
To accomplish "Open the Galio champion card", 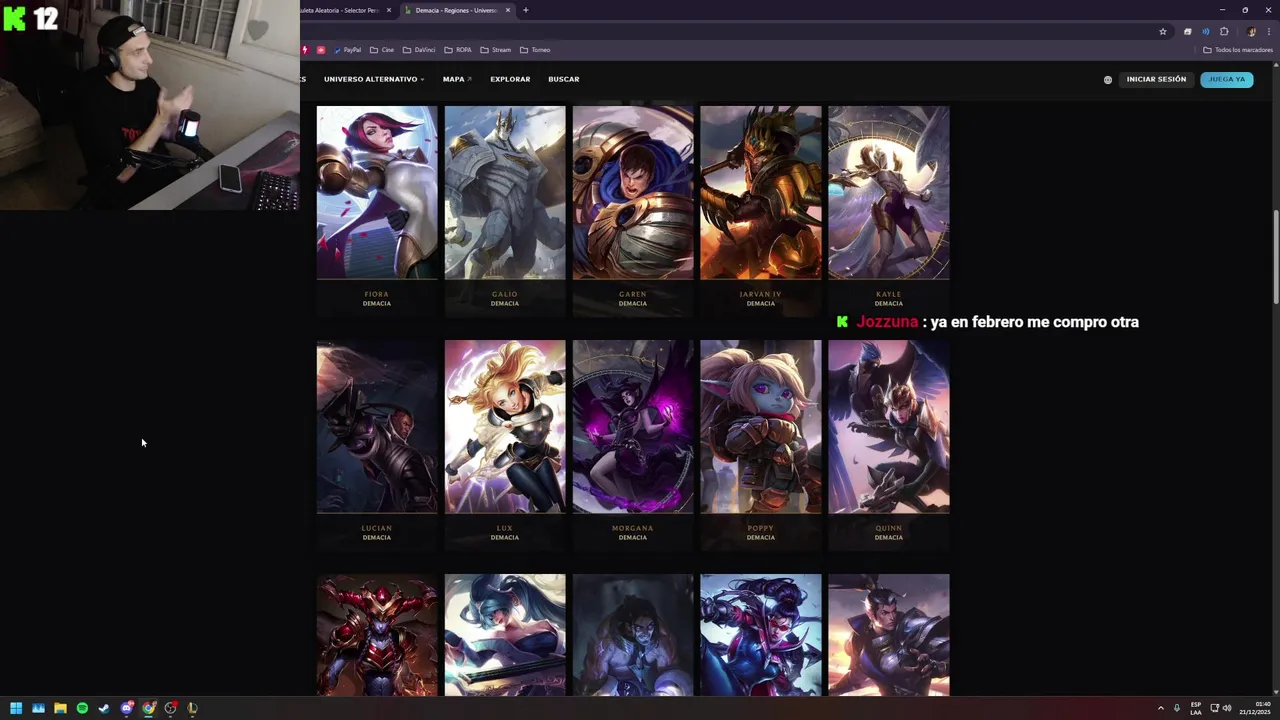I will click(505, 211).
